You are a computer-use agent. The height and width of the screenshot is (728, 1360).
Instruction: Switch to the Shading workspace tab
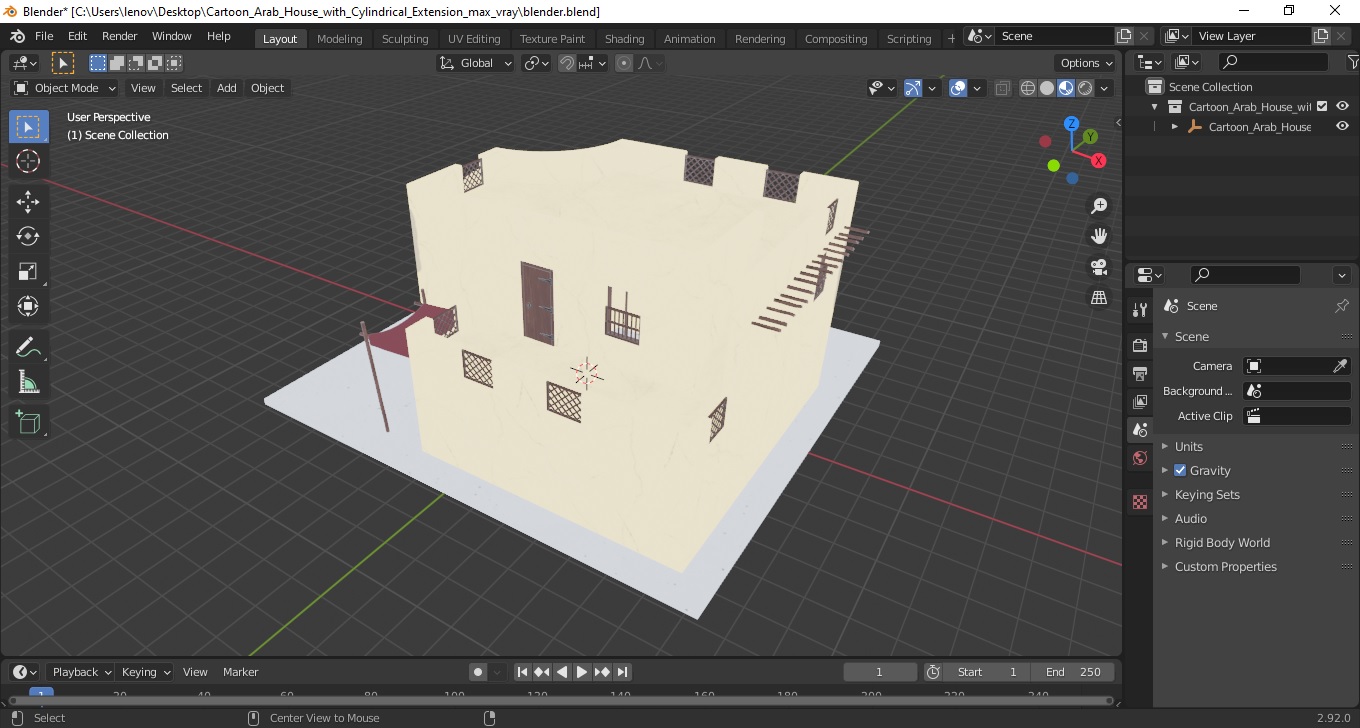pos(624,39)
